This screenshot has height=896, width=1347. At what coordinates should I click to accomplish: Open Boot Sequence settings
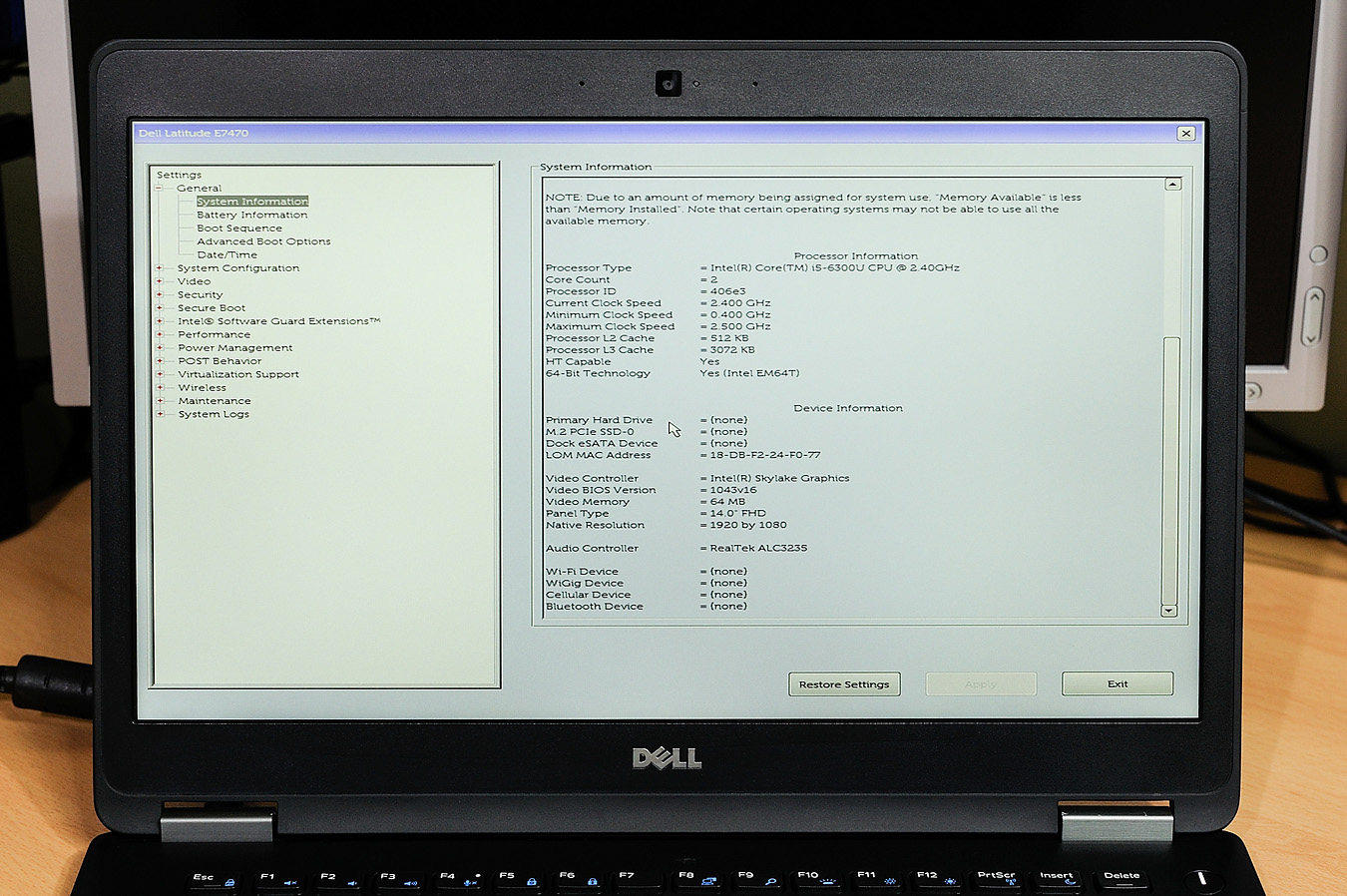tap(239, 227)
